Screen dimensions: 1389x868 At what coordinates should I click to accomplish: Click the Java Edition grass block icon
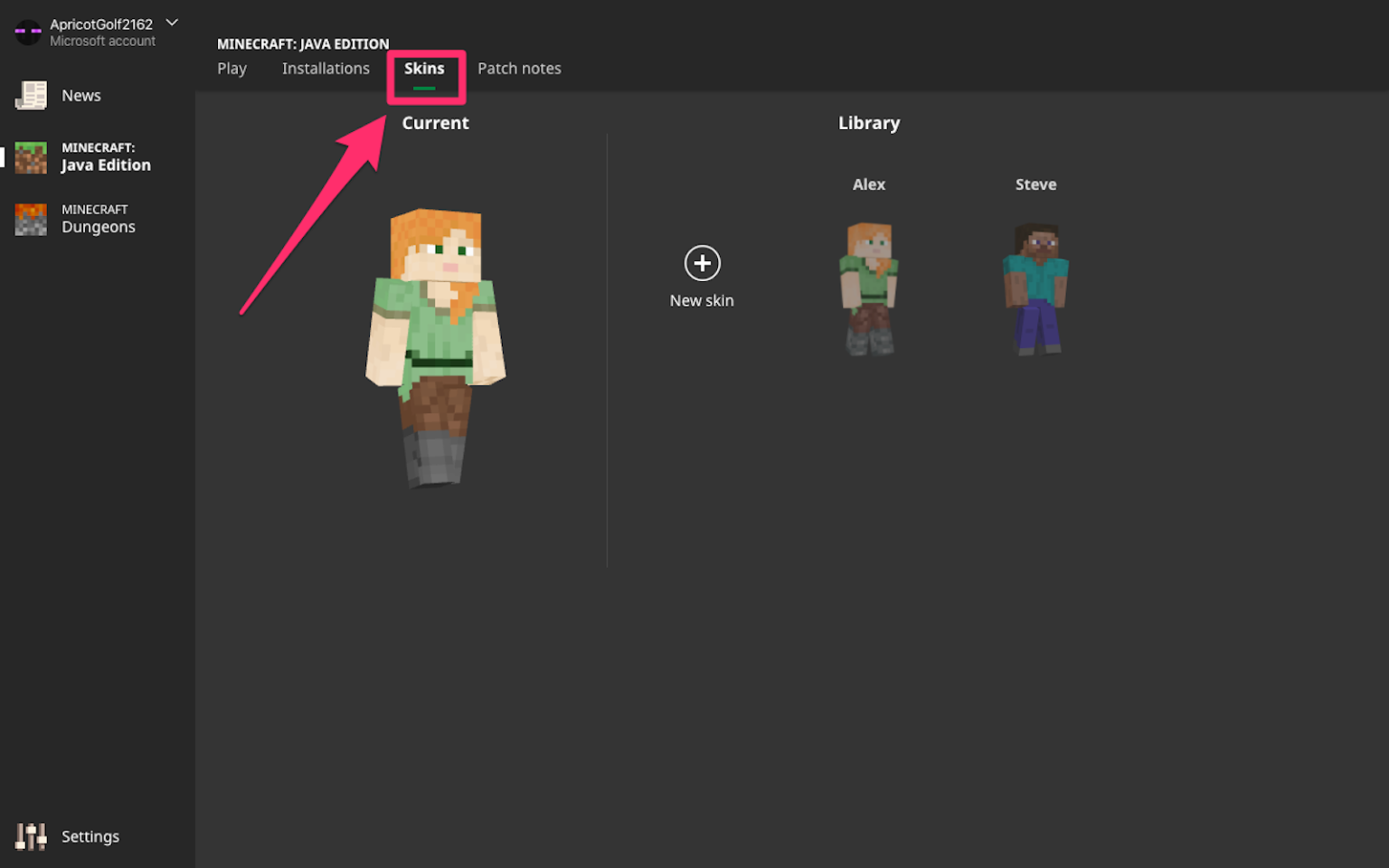(x=31, y=157)
